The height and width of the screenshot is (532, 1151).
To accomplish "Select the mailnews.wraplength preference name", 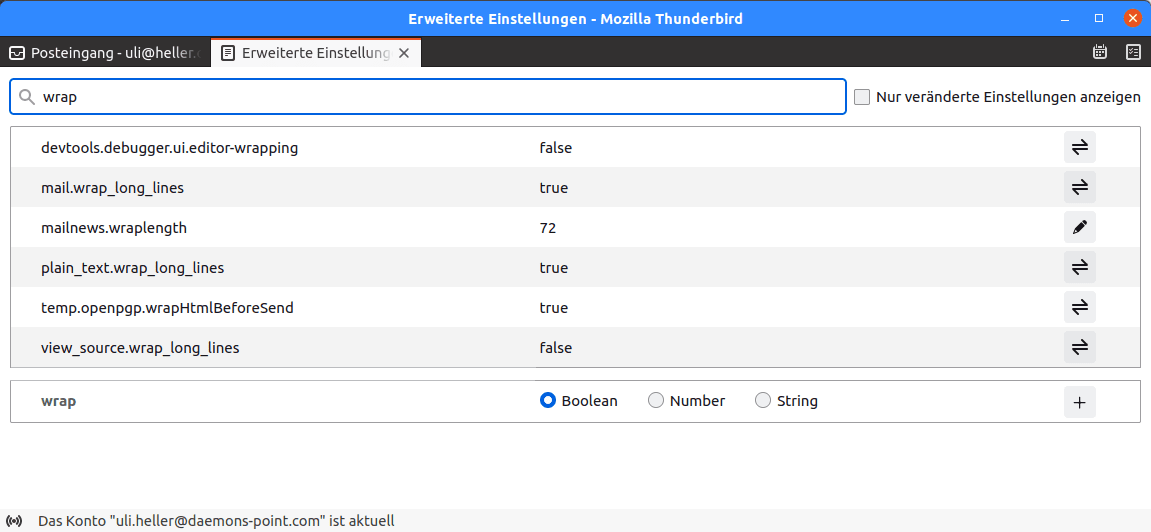I will [114, 228].
